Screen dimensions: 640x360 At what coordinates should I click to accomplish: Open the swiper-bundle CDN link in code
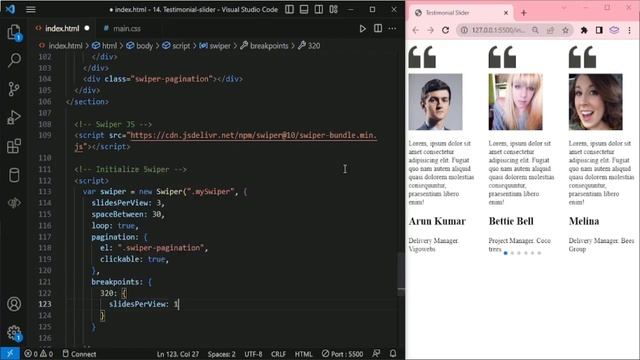tap(253, 135)
